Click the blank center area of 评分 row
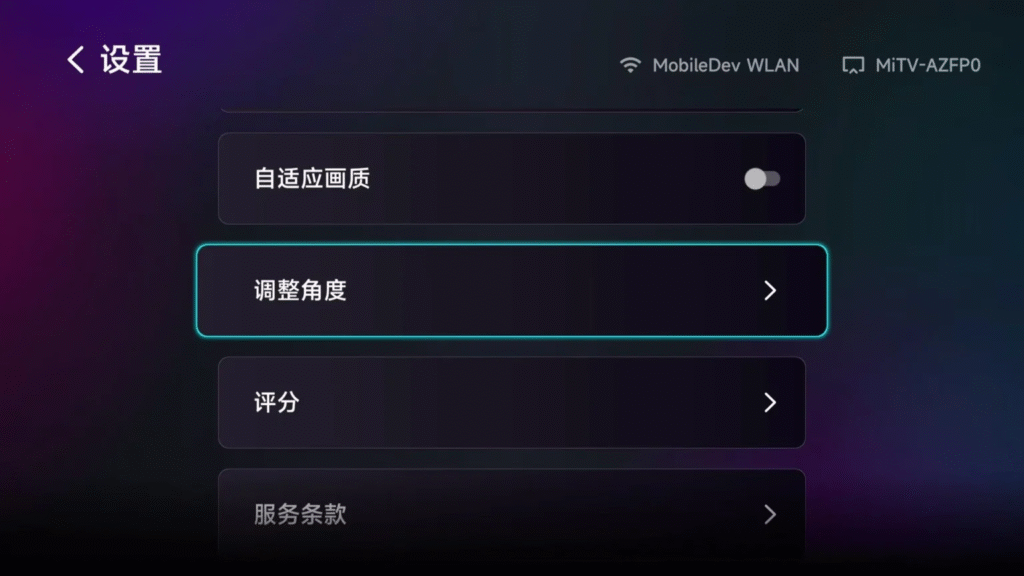Image resolution: width=1024 pixels, height=576 pixels. (522, 402)
